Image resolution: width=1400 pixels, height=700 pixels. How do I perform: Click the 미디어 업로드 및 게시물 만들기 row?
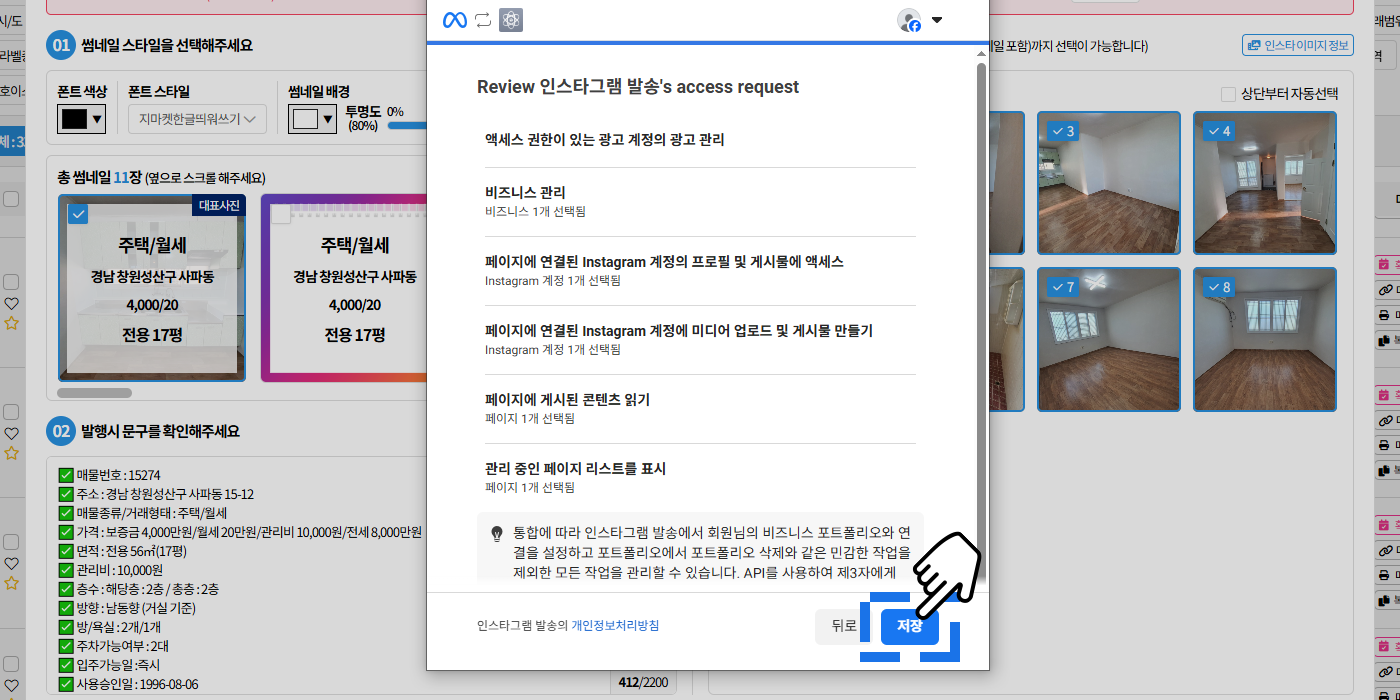[x=700, y=339]
